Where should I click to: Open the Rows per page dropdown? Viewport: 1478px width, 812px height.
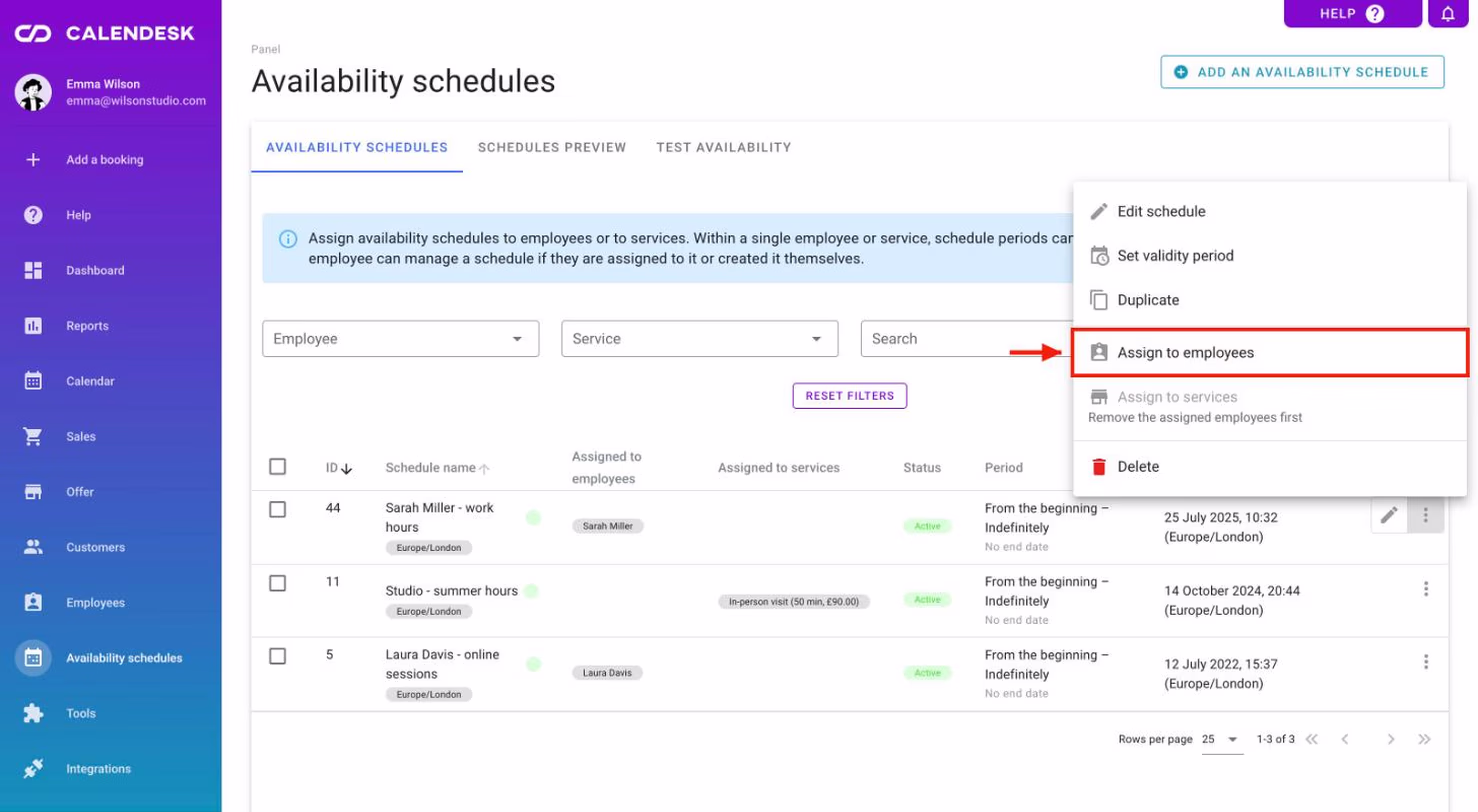[1222, 740]
